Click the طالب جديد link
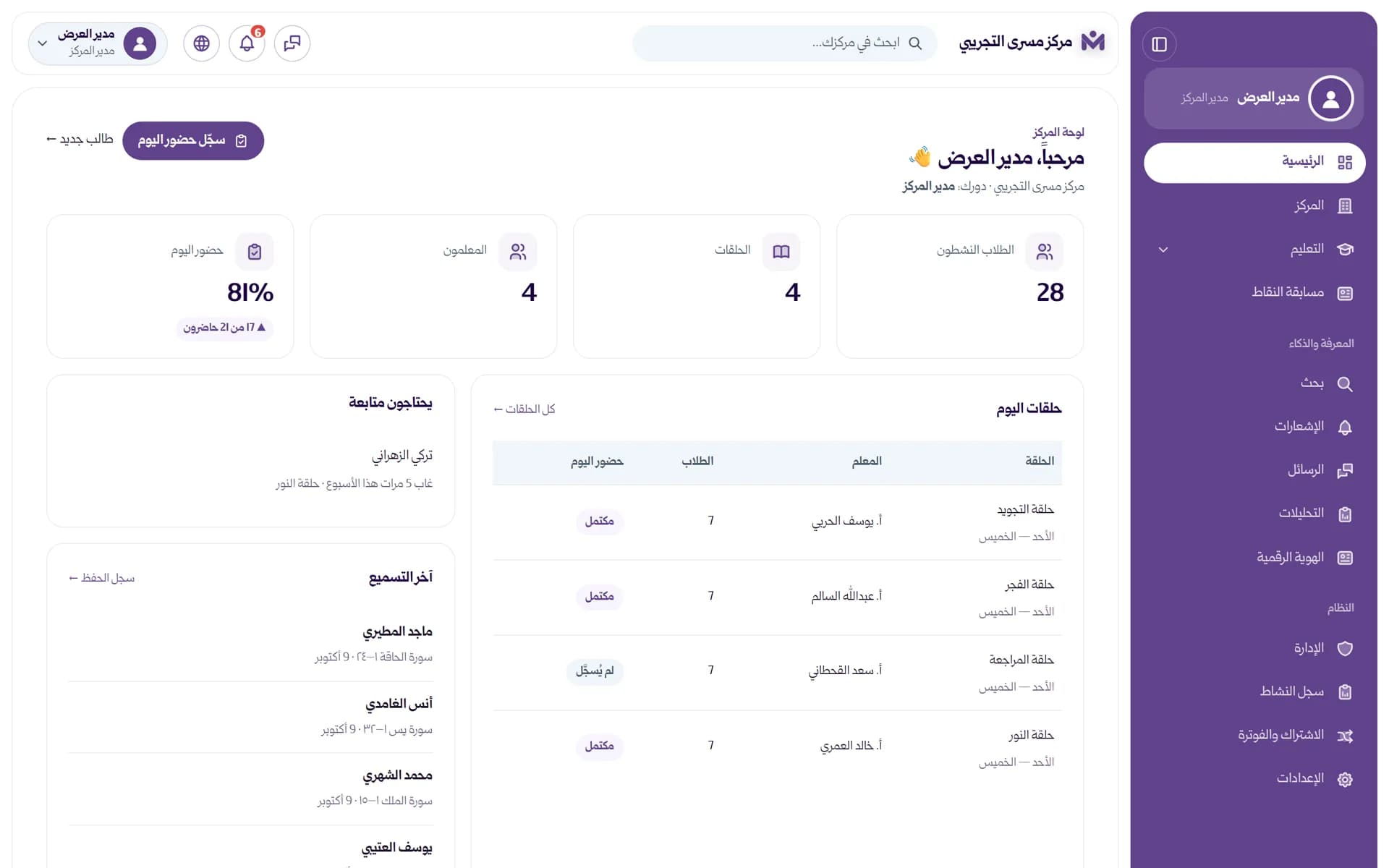Viewport: 1389px width, 868px height. [x=80, y=139]
